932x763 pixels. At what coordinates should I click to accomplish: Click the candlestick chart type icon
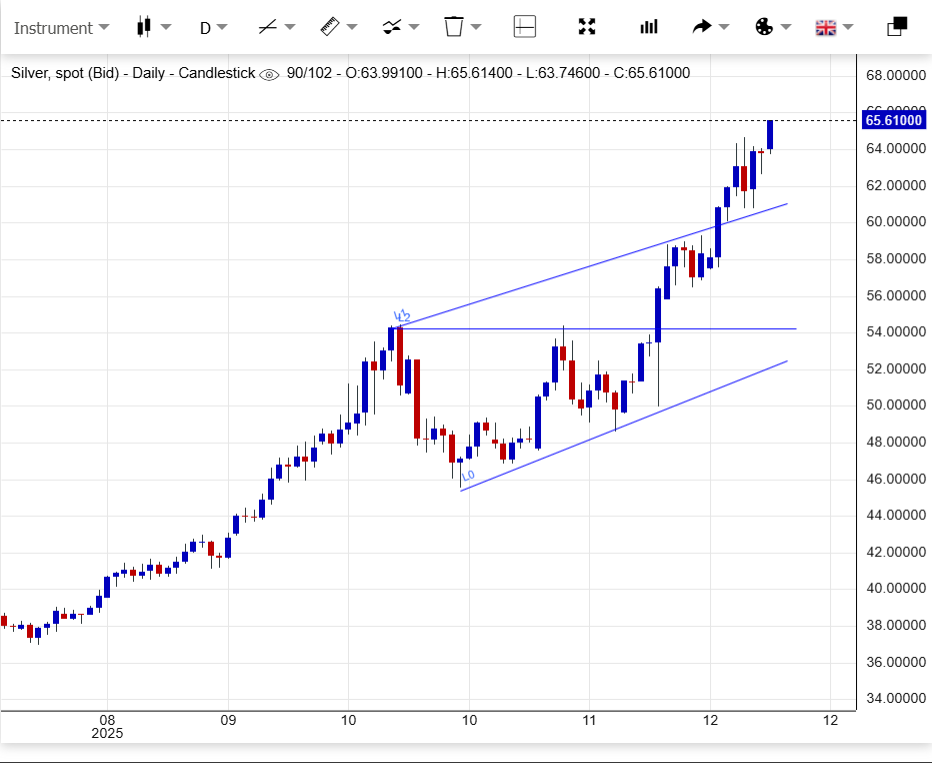pos(144,27)
